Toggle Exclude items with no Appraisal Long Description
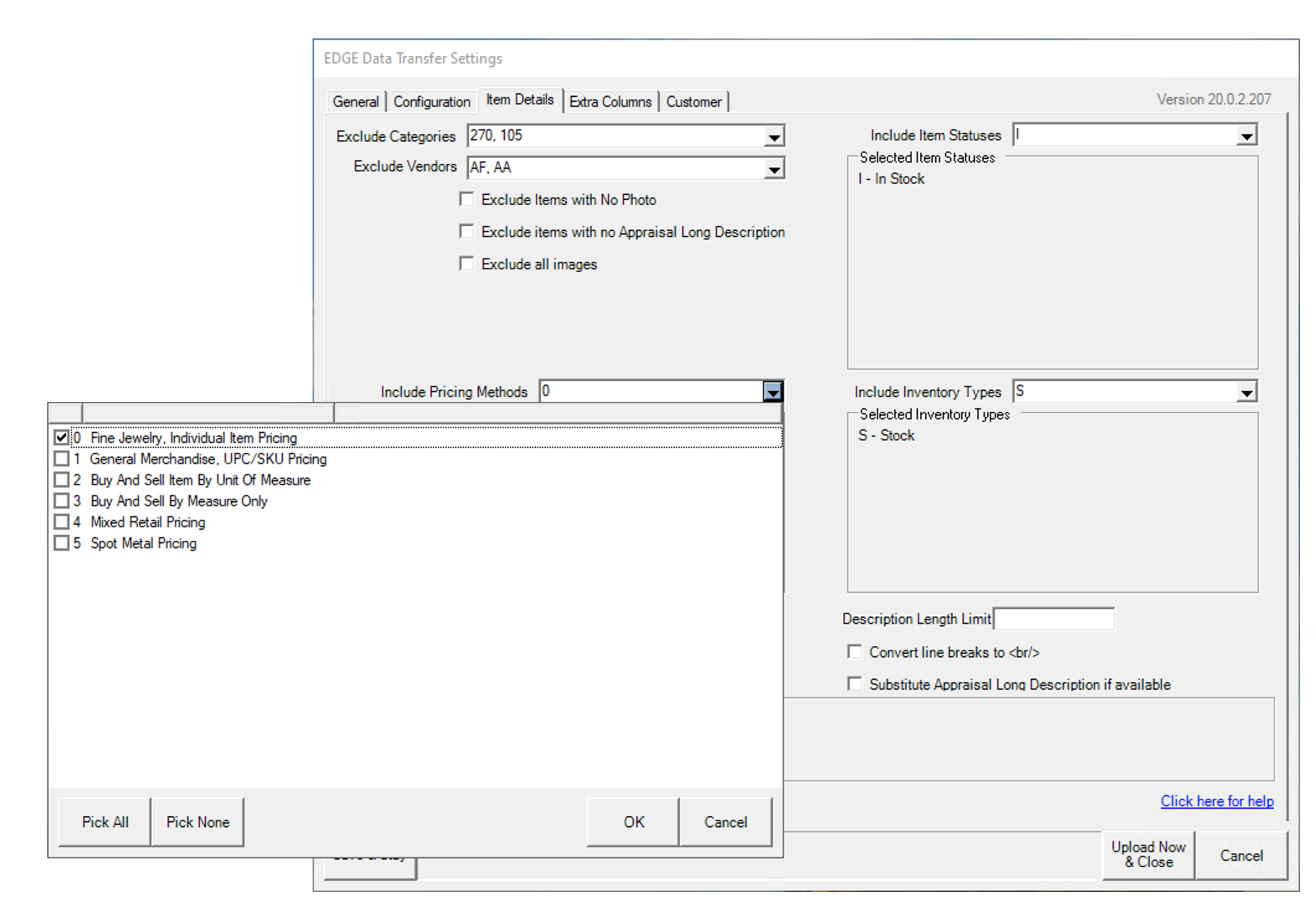The height and width of the screenshot is (913, 1316). pyautogui.click(x=466, y=231)
